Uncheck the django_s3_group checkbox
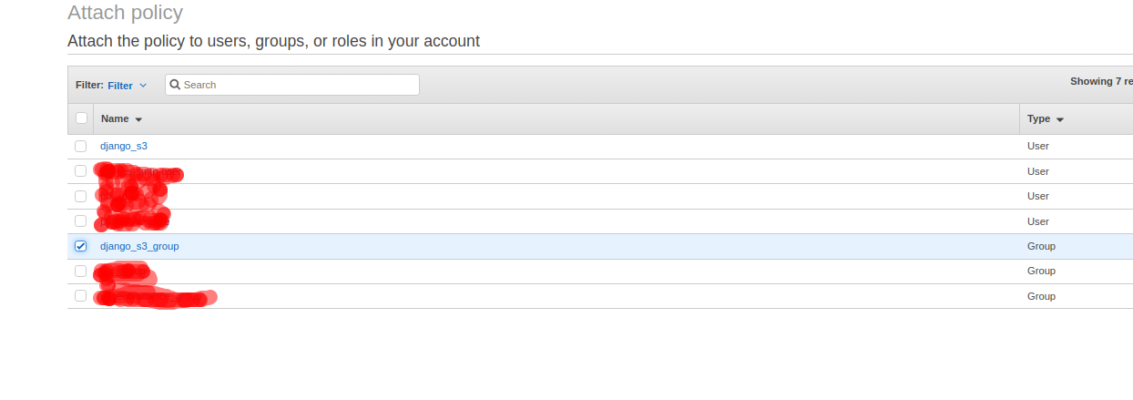Image resolution: width=1133 pixels, height=400 pixels. pos(80,246)
